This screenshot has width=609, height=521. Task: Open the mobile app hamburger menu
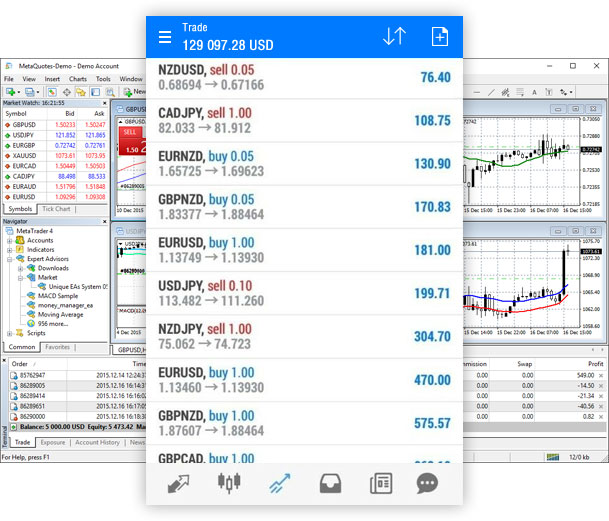(x=165, y=37)
